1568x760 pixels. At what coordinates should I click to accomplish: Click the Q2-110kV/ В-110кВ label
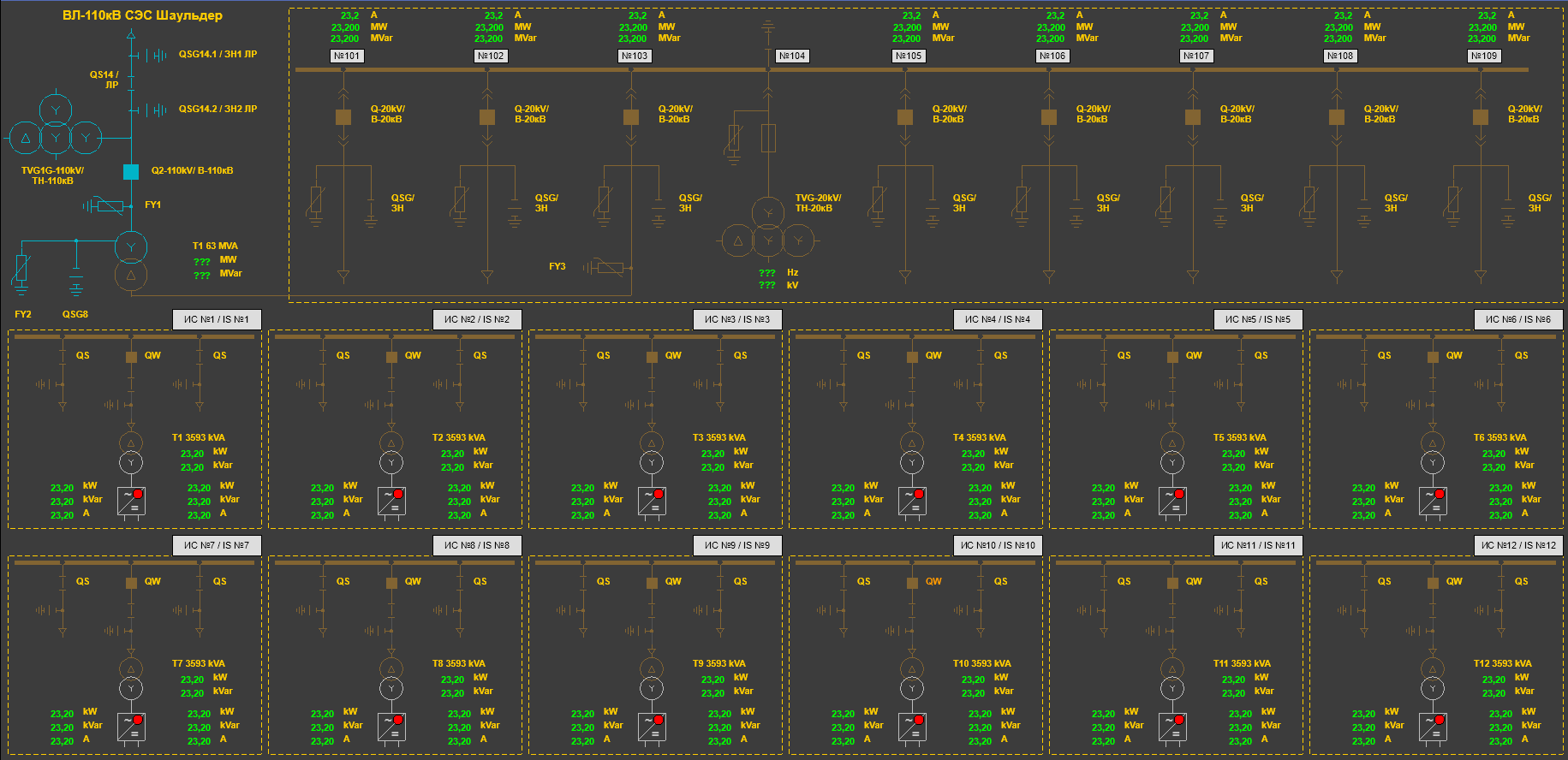[x=192, y=171]
